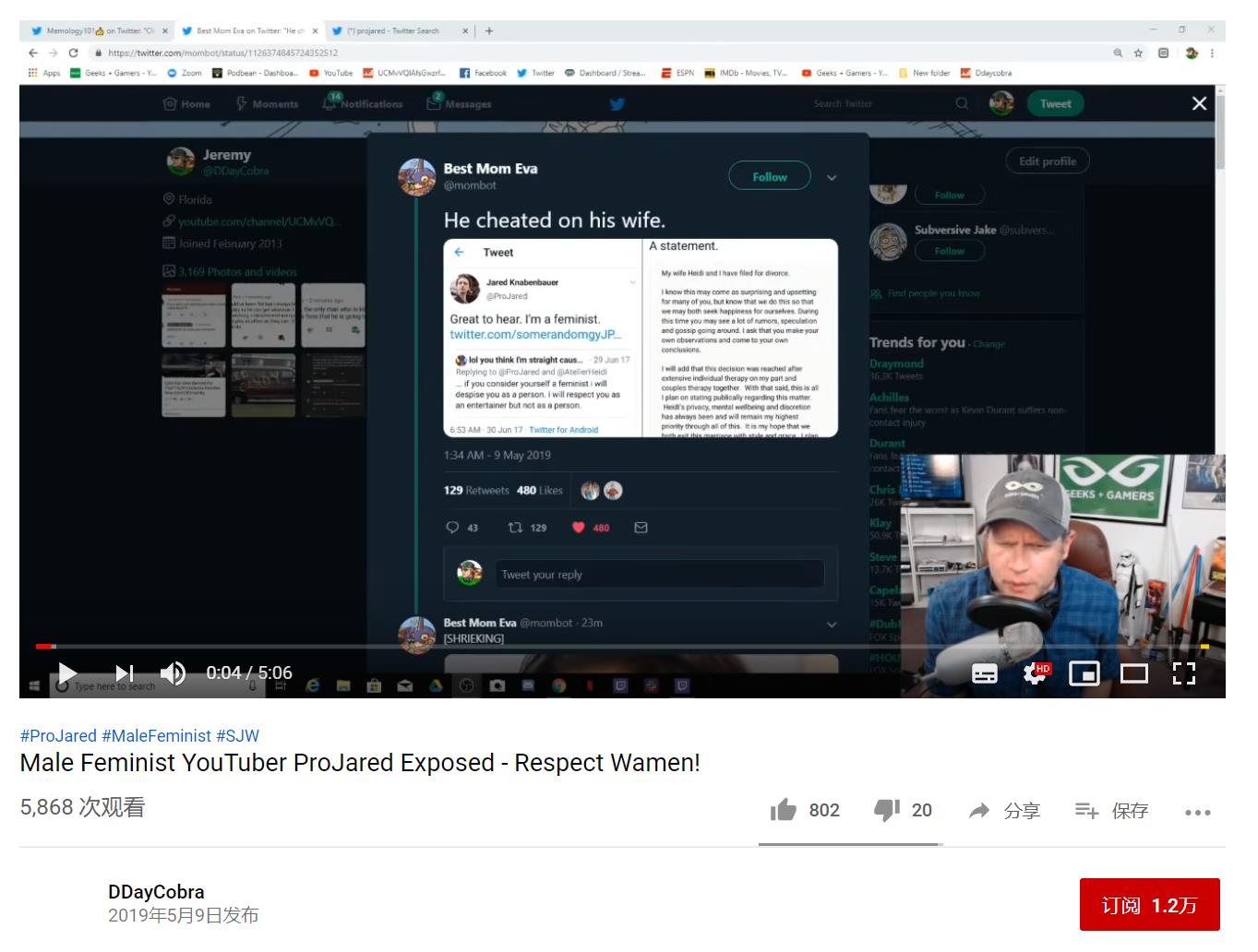This screenshot has width=1258, height=952.
Task: Open the player settings gear
Action: pyautogui.click(x=1036, y=674)
